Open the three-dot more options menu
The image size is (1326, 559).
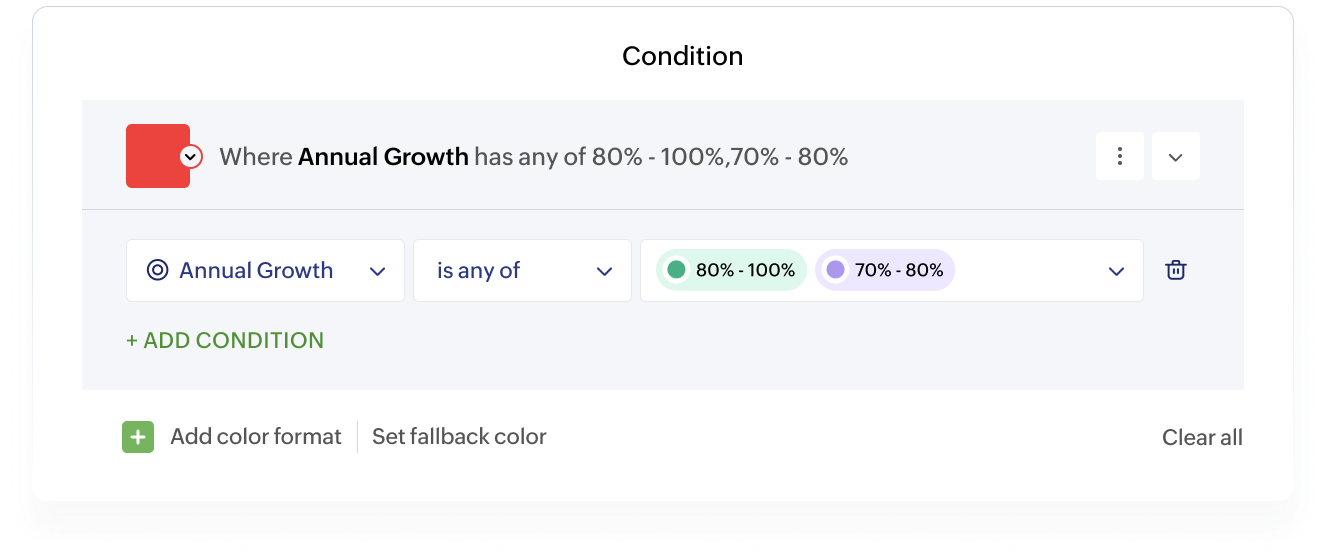tap(1120, 157)
